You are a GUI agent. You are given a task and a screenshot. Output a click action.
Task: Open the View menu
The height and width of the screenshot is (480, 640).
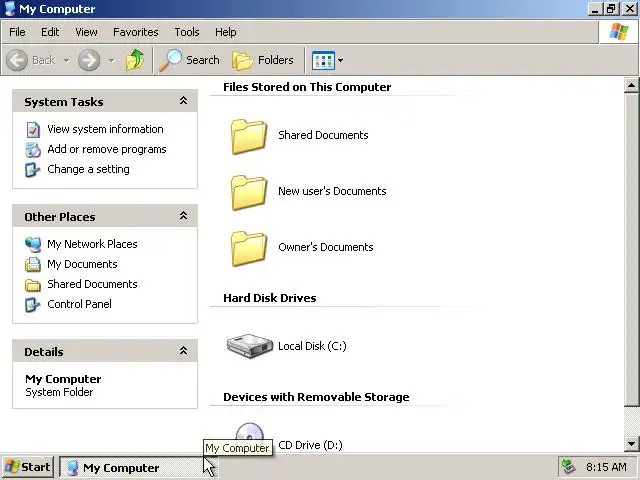click(x=86, y=32)
